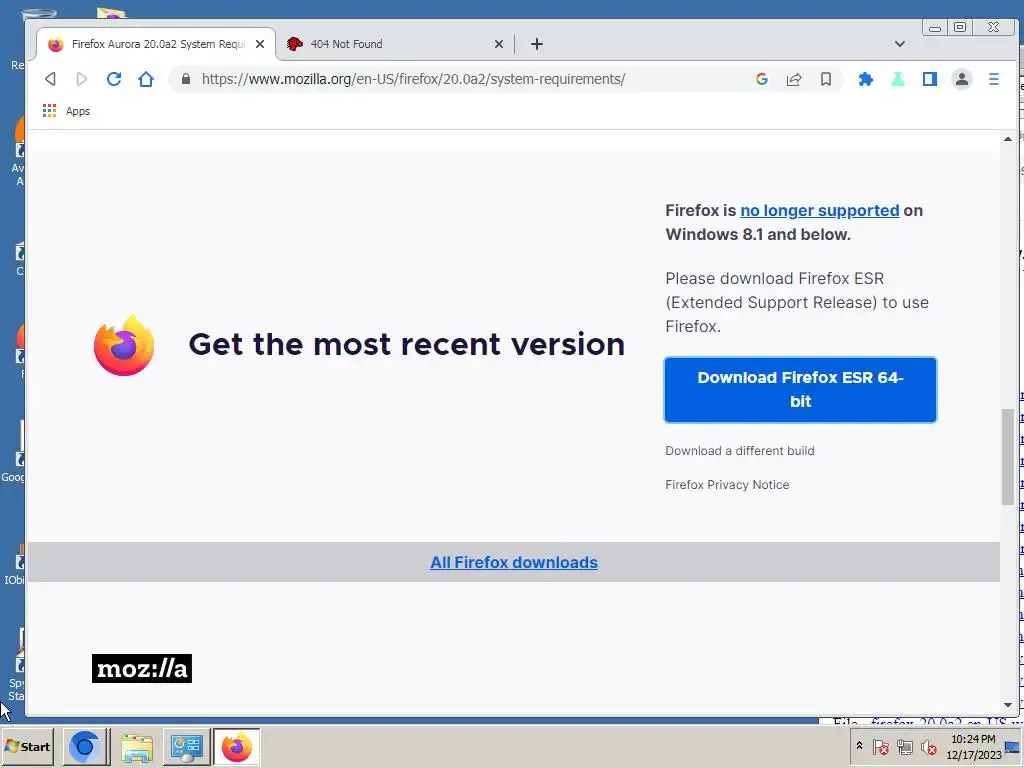View site security lock info

186,79
